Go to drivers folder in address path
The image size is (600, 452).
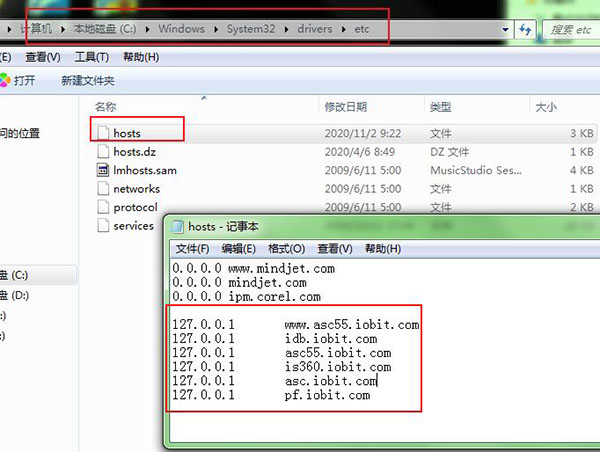pyautogui.click(x=315, y=29)
